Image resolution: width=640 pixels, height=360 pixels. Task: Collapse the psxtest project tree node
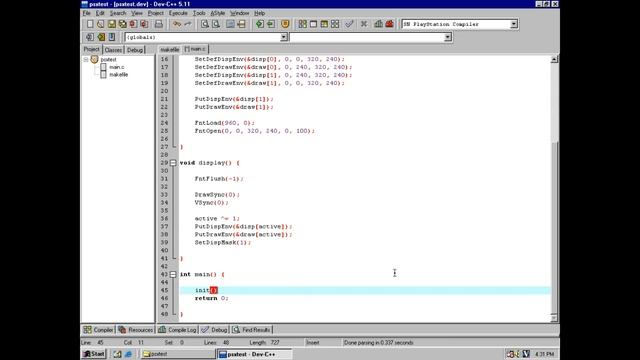coord(86,60)
